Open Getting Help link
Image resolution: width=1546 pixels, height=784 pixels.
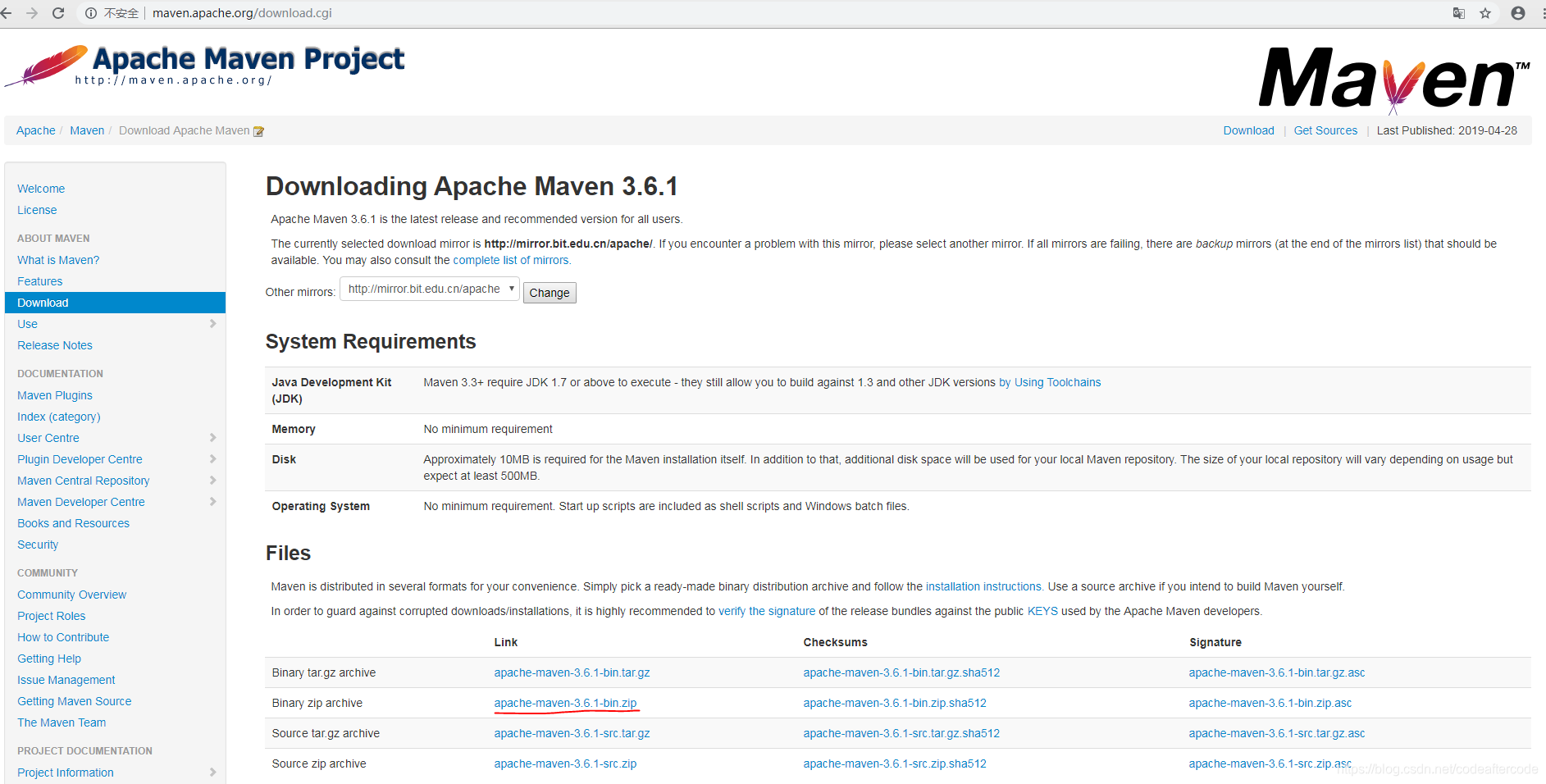pos(49,659)
